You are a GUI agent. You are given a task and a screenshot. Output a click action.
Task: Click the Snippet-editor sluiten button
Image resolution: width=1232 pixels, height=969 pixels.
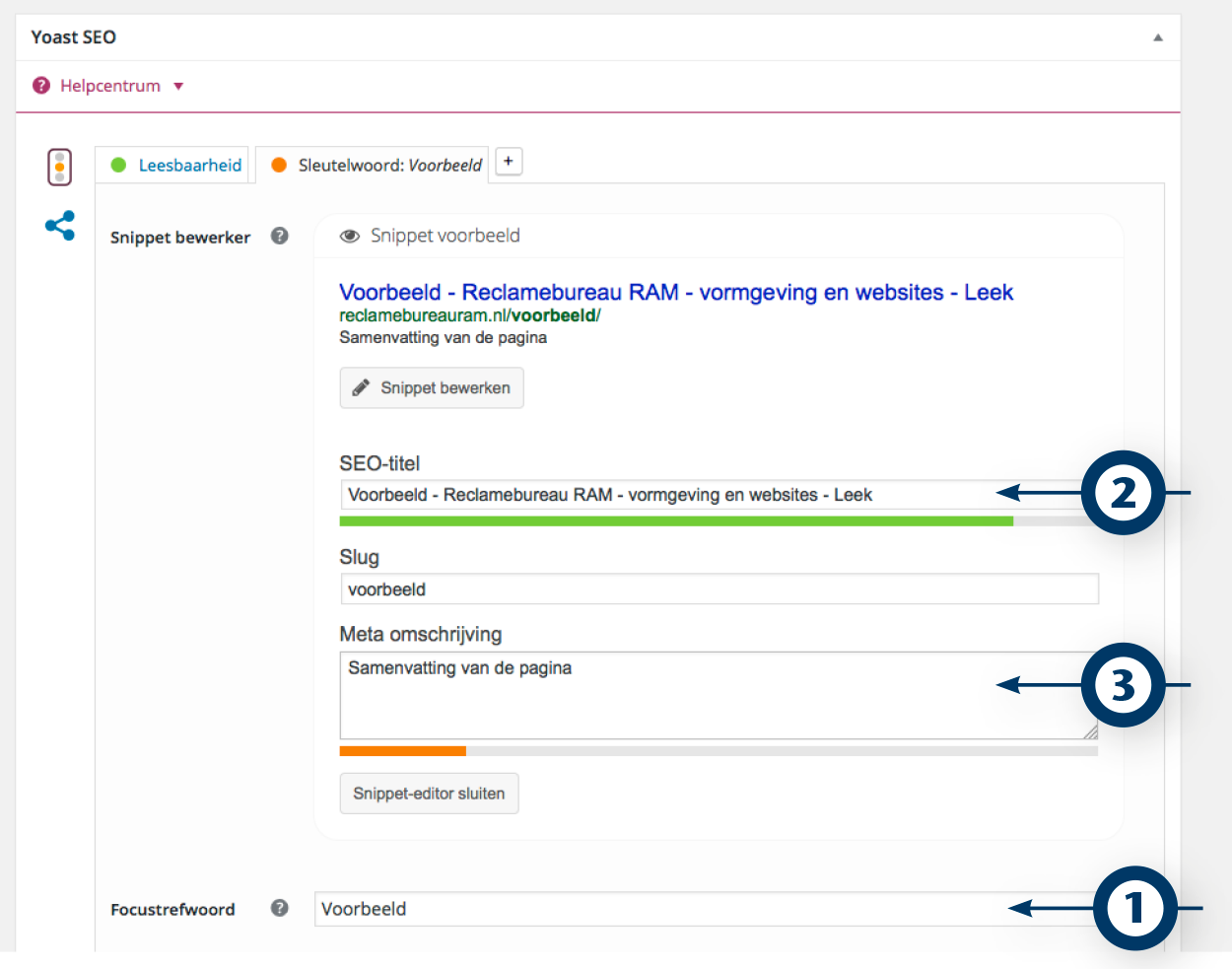pyautogui.click(x=429, y=794)
